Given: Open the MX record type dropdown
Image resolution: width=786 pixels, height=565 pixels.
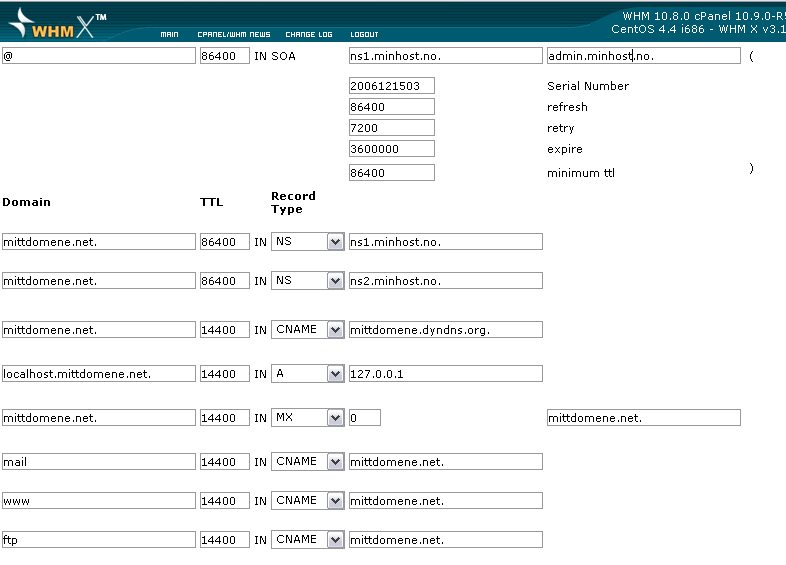Looking at the screenshot, I should click(308, 418).
